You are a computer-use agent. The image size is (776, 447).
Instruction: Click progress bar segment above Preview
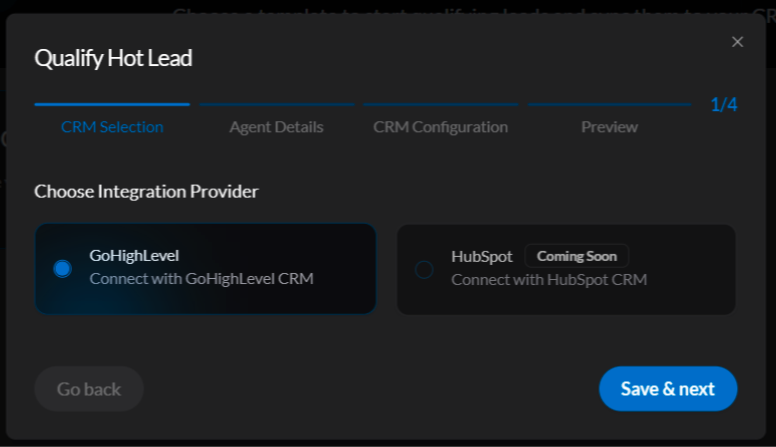[x=609, y=104]
